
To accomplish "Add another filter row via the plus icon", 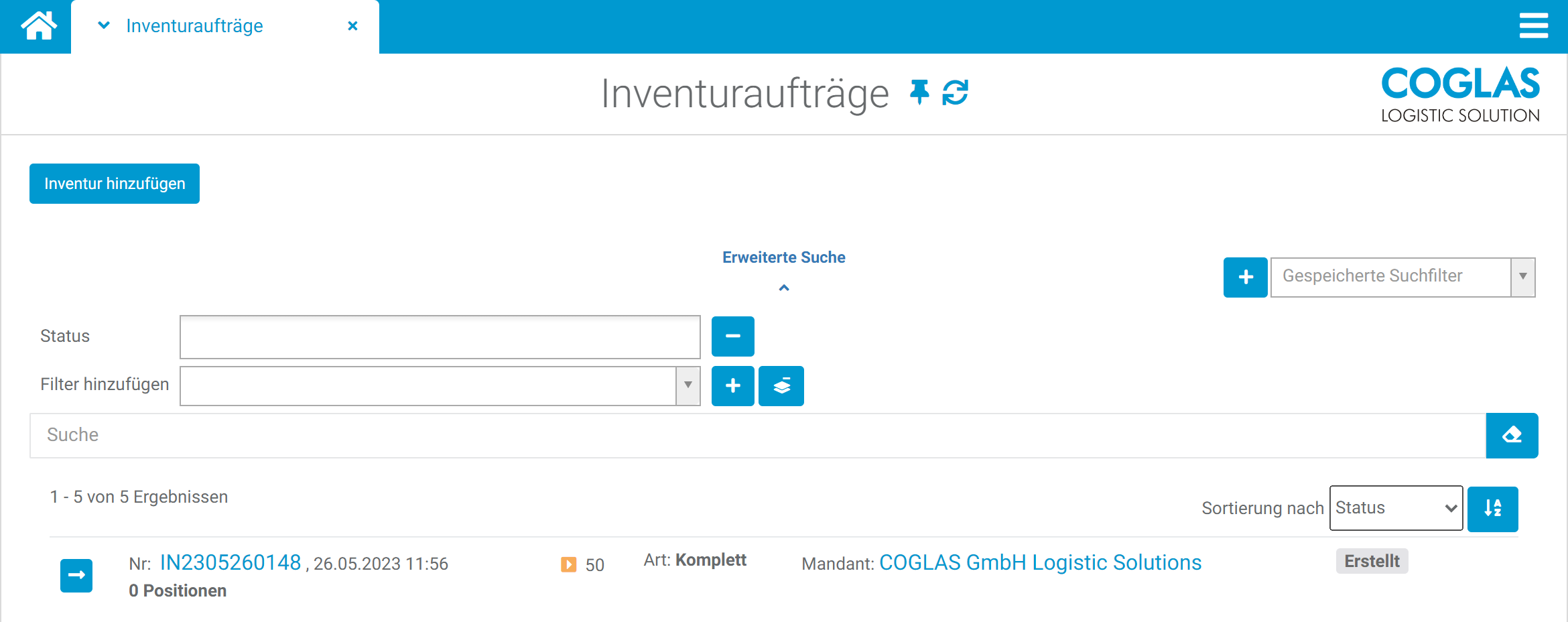I will click(732, 386).
